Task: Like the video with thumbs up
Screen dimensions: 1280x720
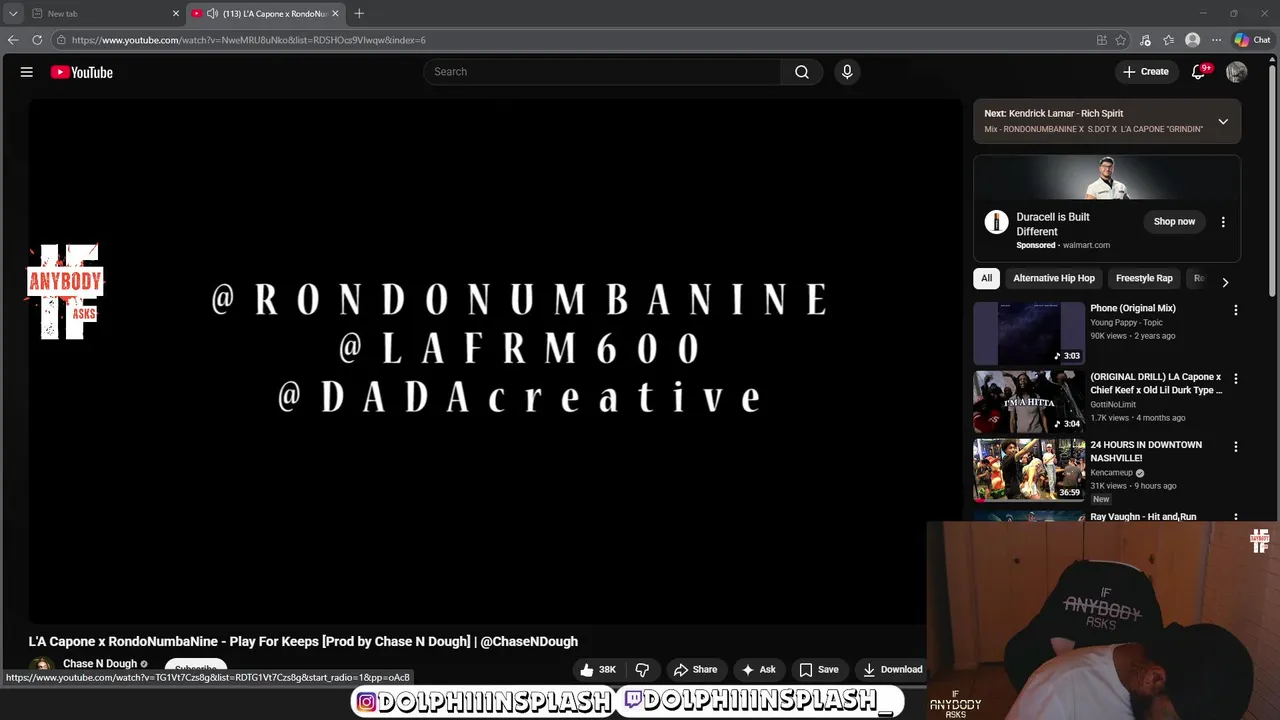Action: point(598,670)
